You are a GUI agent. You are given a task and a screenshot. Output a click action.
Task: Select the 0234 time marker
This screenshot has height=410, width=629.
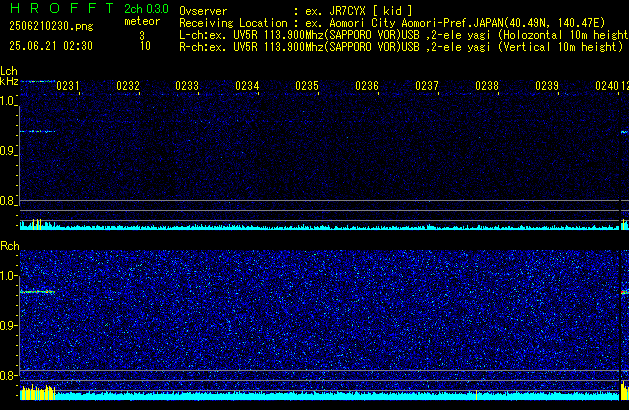(x=247, y=86)
